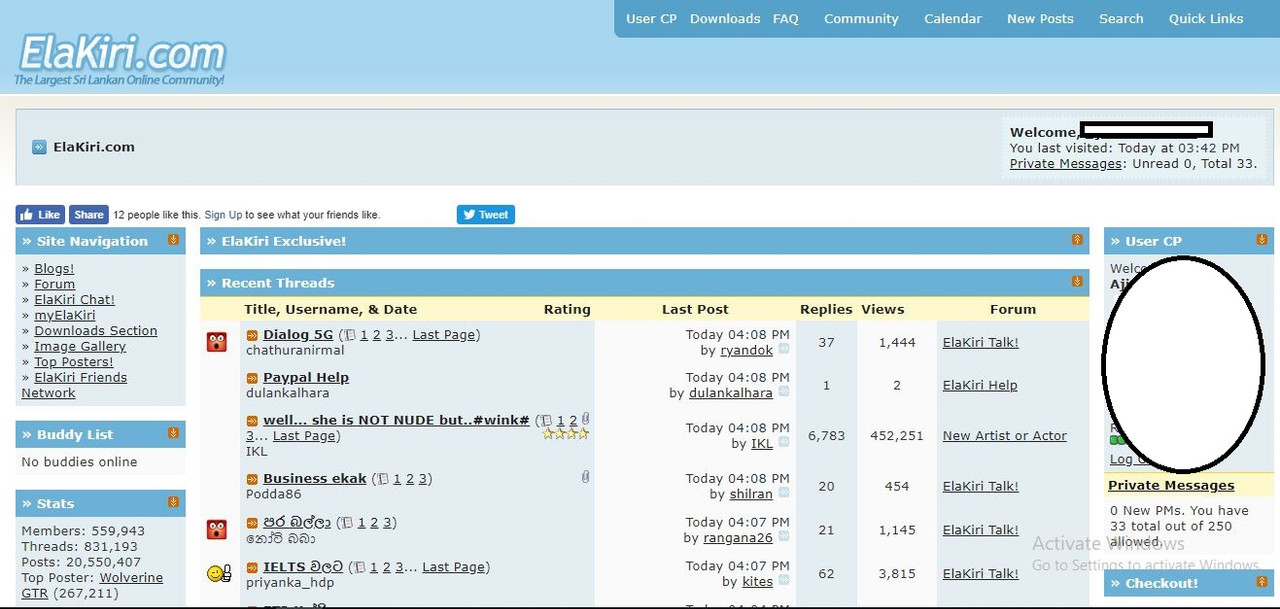1280x609 pixels.
Task: Open FAQ in top navigation
Action: pos(786,19)
